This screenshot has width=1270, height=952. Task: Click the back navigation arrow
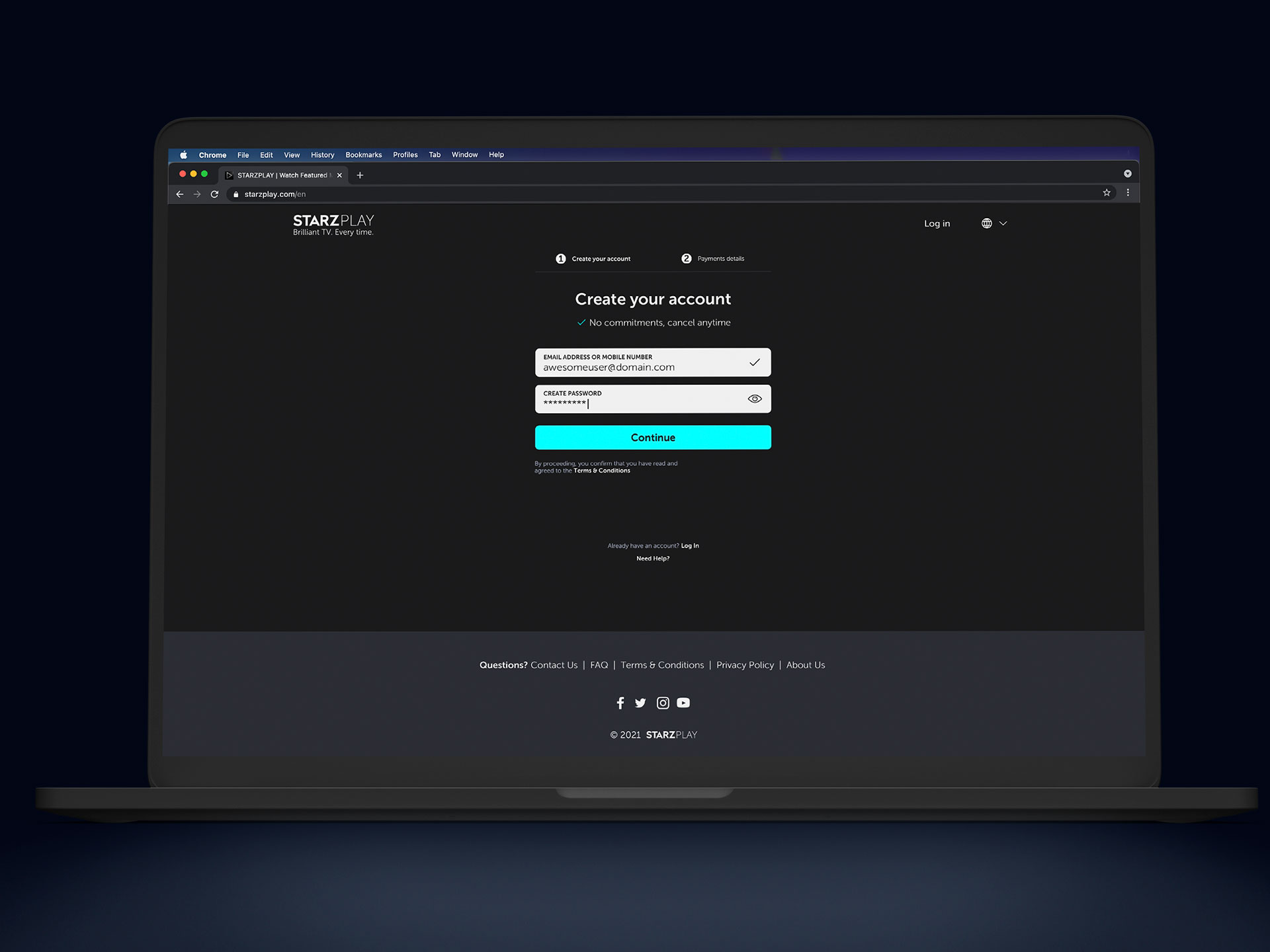coord(179,194)
